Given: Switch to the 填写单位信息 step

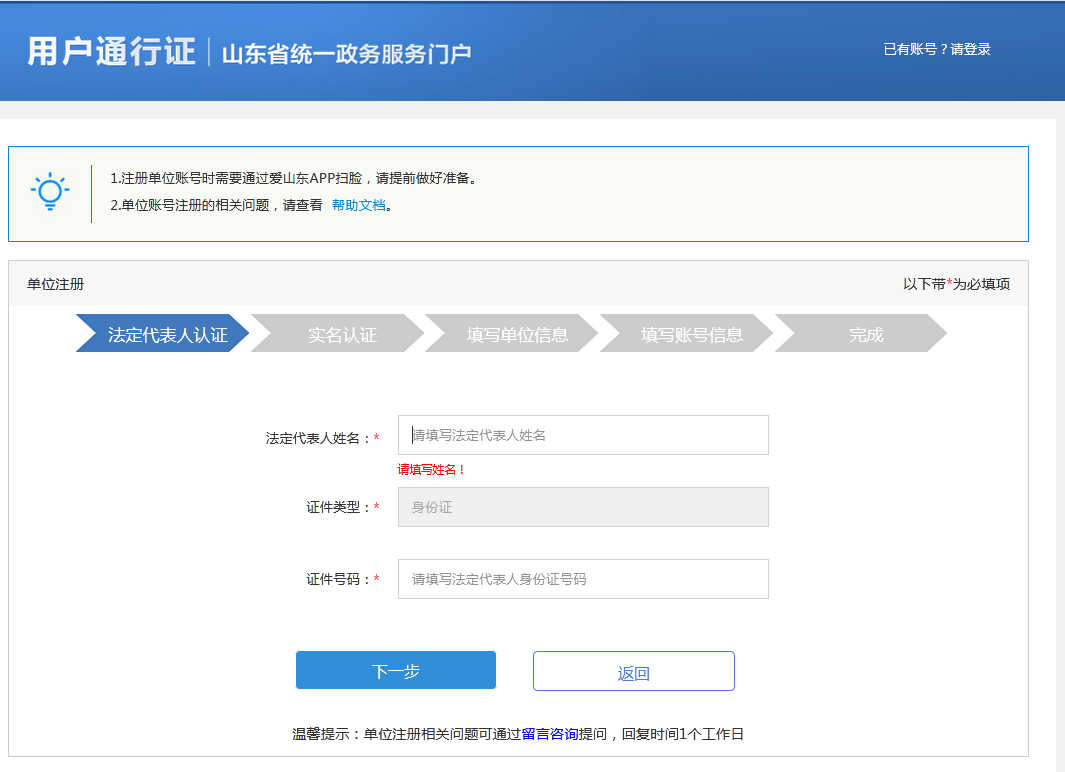Looking at the screenshot, I should pos(516,335).
